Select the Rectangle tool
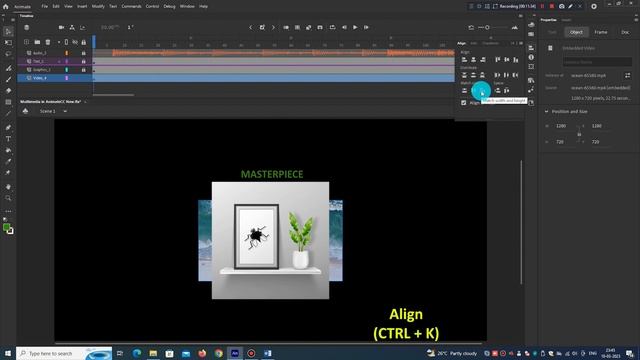Image resolution: width=640 pixels, height=360 pixels. coord(8,102)
